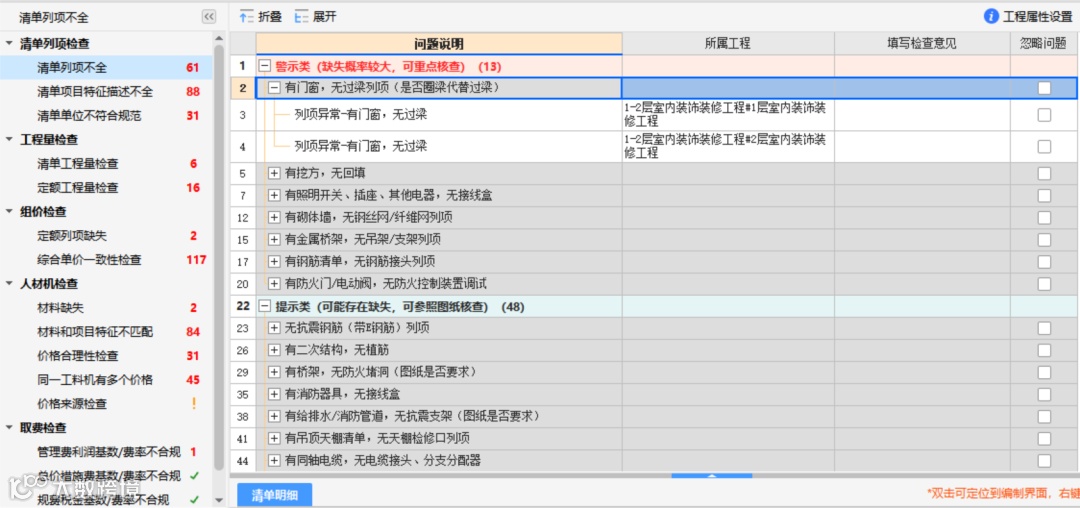Tick ignore checkbox for 有砌体墙 row
The height and width of the screenshot is (508, 1080).
click(1044, 218)
